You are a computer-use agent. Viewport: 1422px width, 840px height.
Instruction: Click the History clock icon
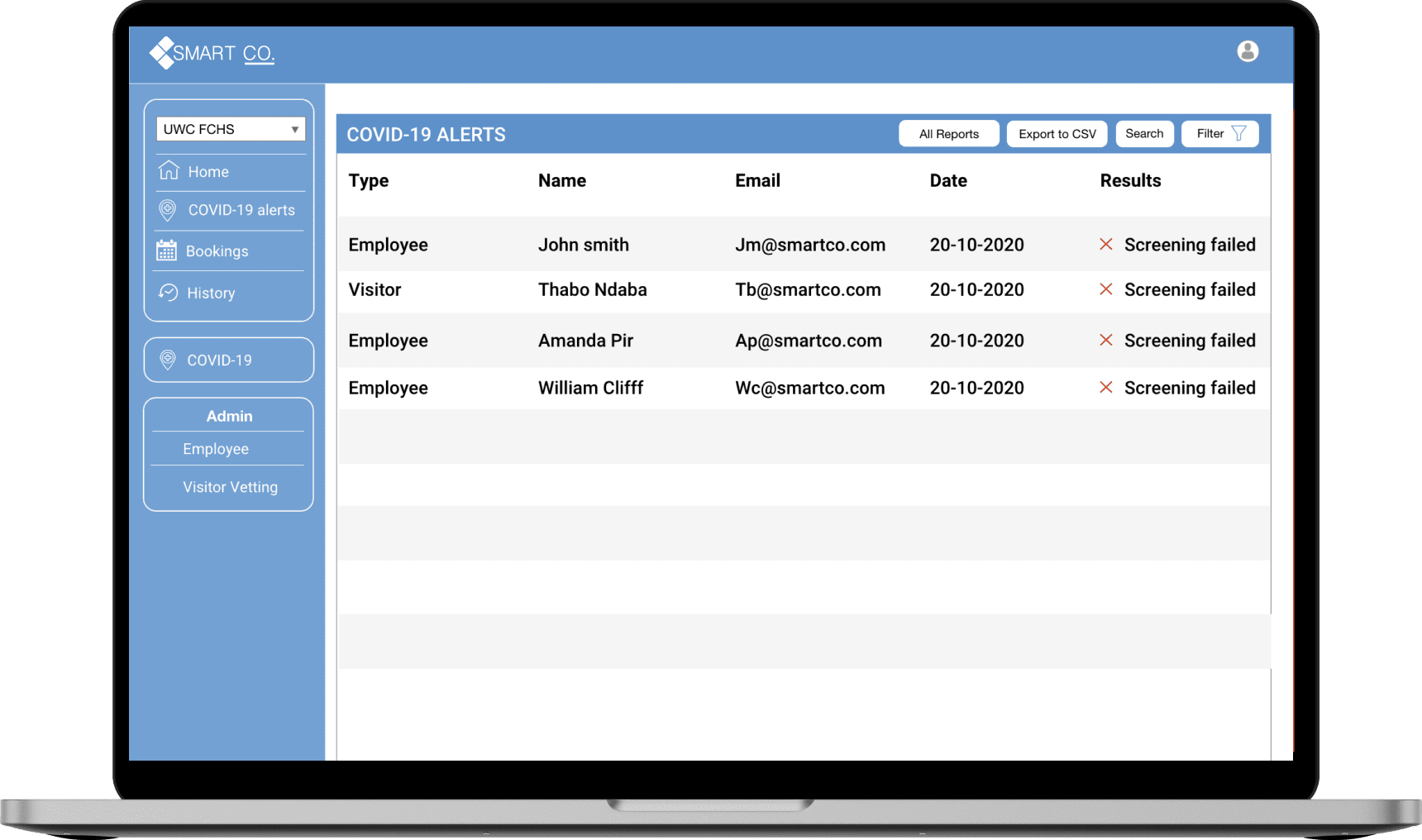tap(168, 293)
